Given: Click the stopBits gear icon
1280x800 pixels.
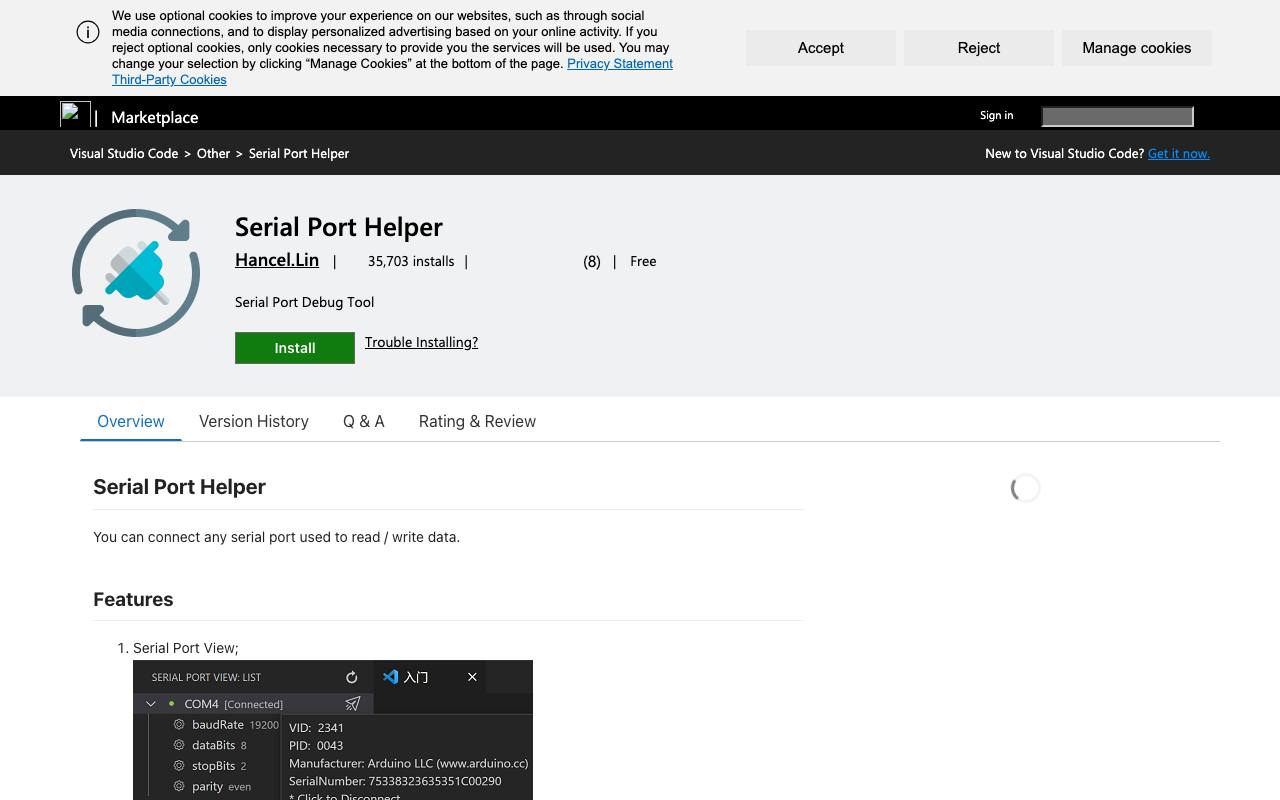Looking at the screenshot, I should point(180,766).
